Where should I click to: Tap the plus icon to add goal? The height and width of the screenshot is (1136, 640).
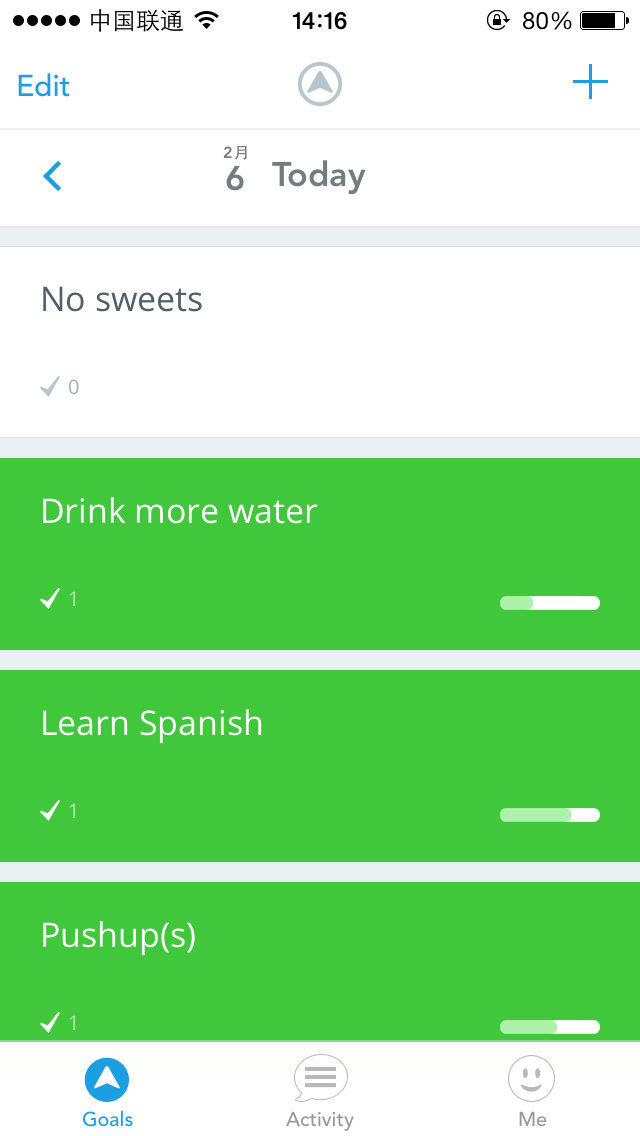[590, 83]
